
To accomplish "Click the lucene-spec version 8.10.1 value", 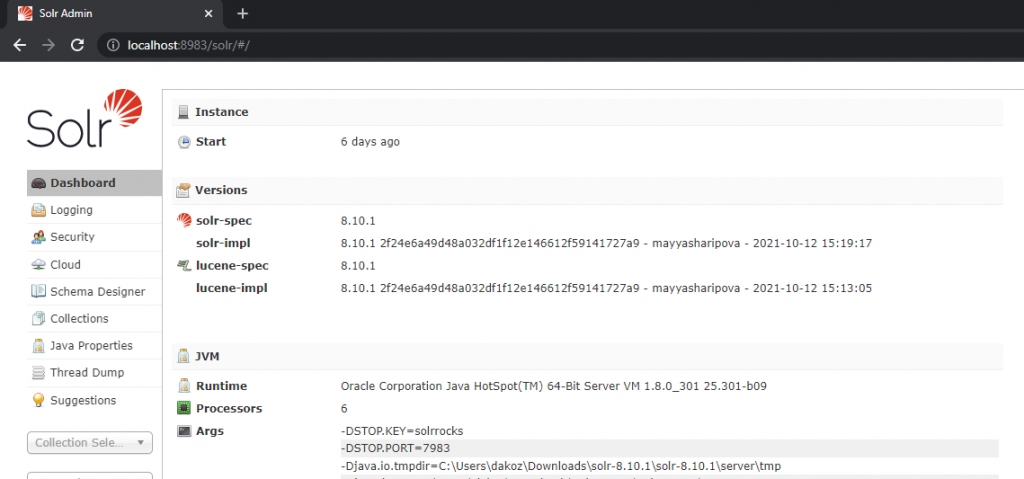I will pos(358,266).
